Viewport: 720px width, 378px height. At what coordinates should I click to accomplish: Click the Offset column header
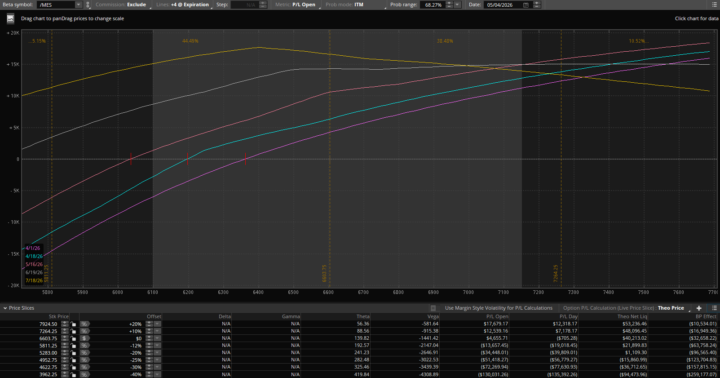[154, 316]
